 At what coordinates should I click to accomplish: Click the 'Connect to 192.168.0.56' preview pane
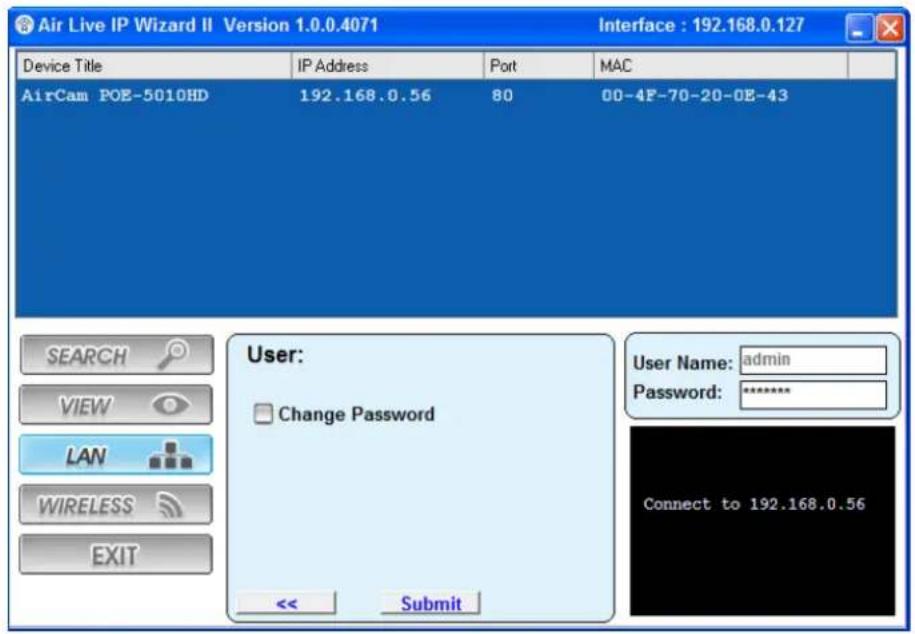763,521
